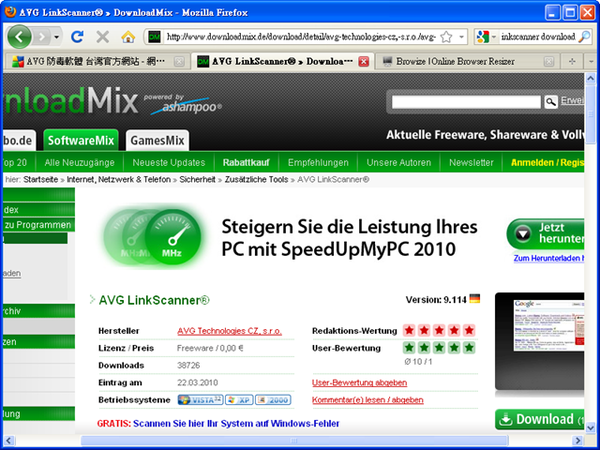Click User-Bewertung abgeben link
The image size is (600, 450).
pyautogui.click(x=359, y=383)
